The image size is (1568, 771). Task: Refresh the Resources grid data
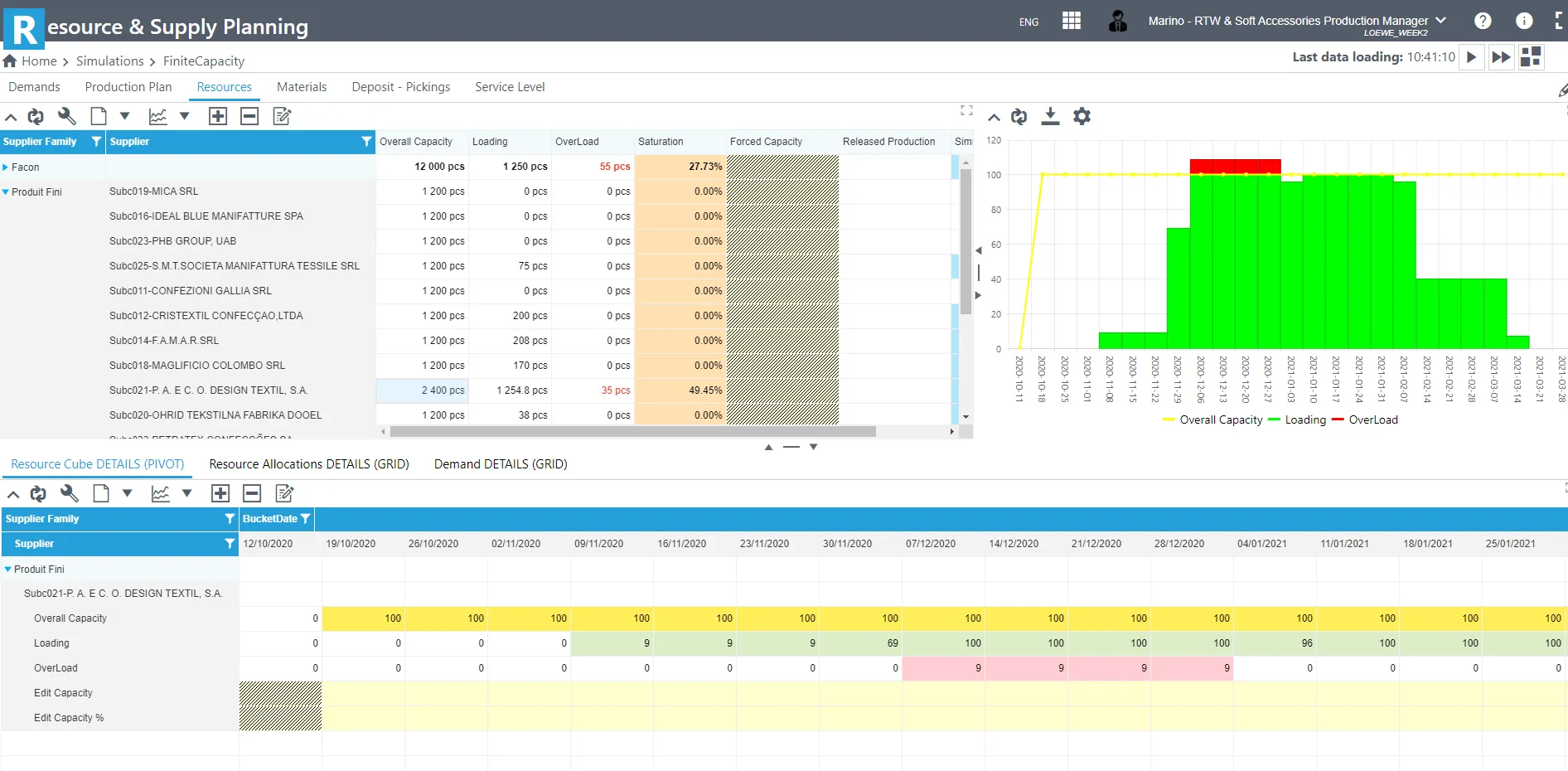[x=36, y=116]
